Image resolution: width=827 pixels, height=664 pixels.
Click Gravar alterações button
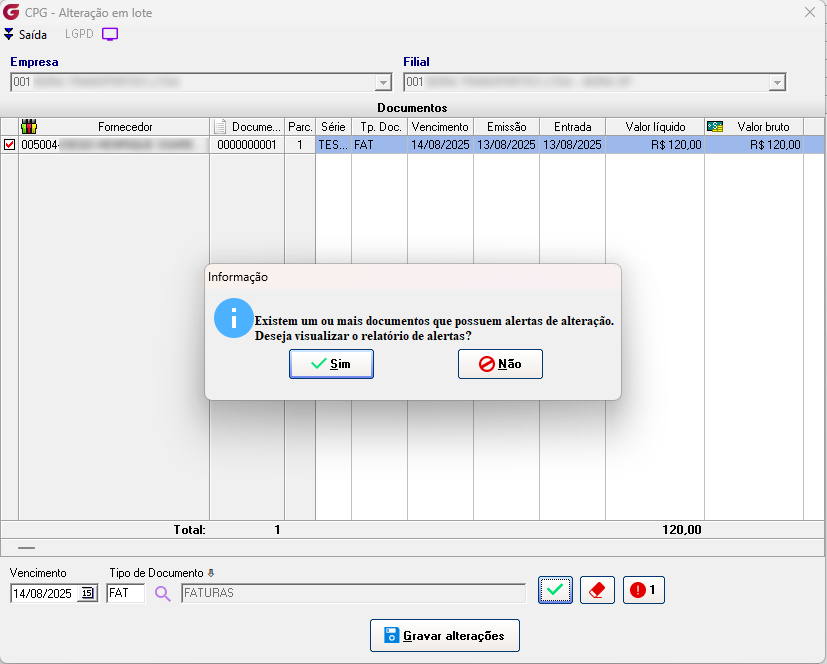tap(445, 636)
